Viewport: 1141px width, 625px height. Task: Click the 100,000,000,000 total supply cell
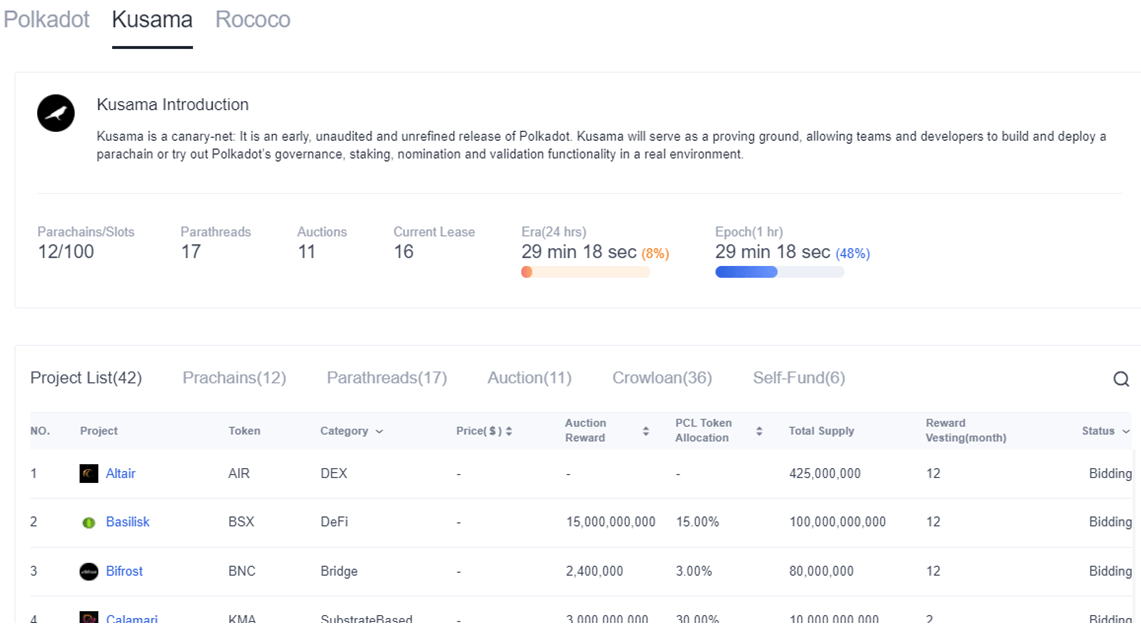838,522
